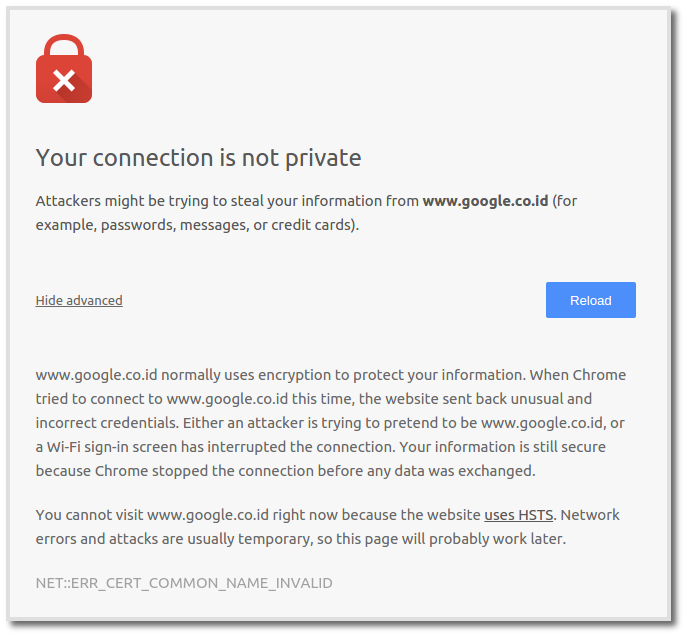The width and height of the screenshot is (687, 637).
Task: Click the 'incorrect credentials. Either an attacker' line
Action: pos(330,423)
